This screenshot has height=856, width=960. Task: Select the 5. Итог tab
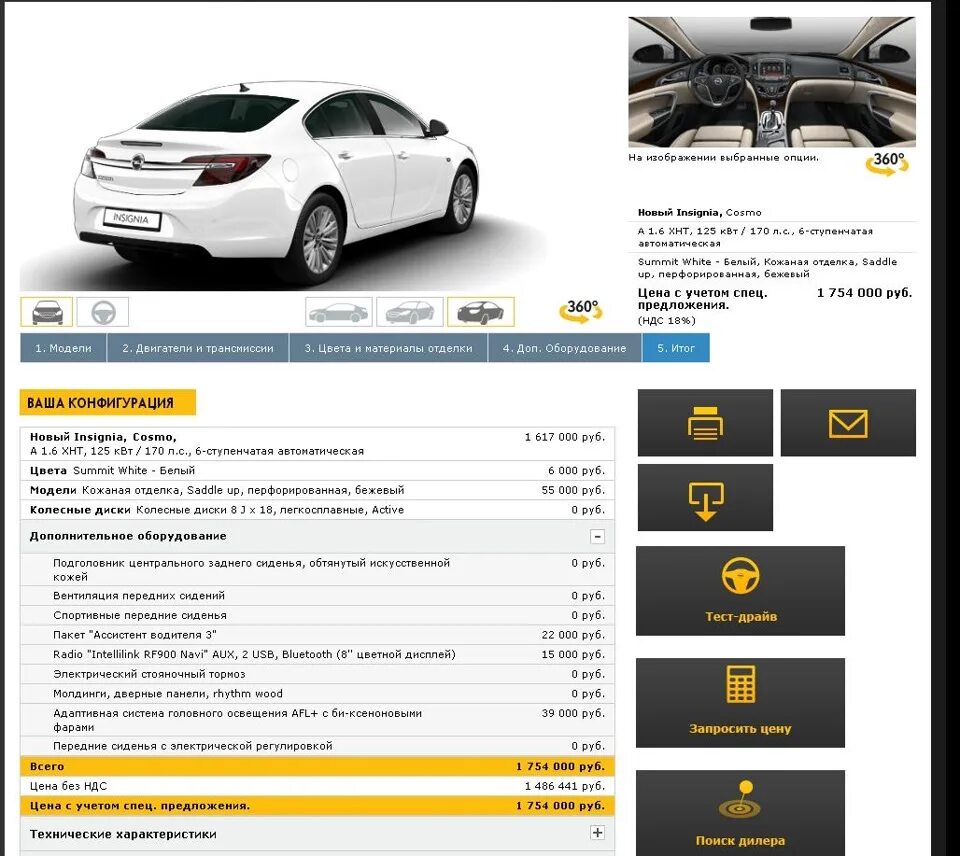click(676, 348)
